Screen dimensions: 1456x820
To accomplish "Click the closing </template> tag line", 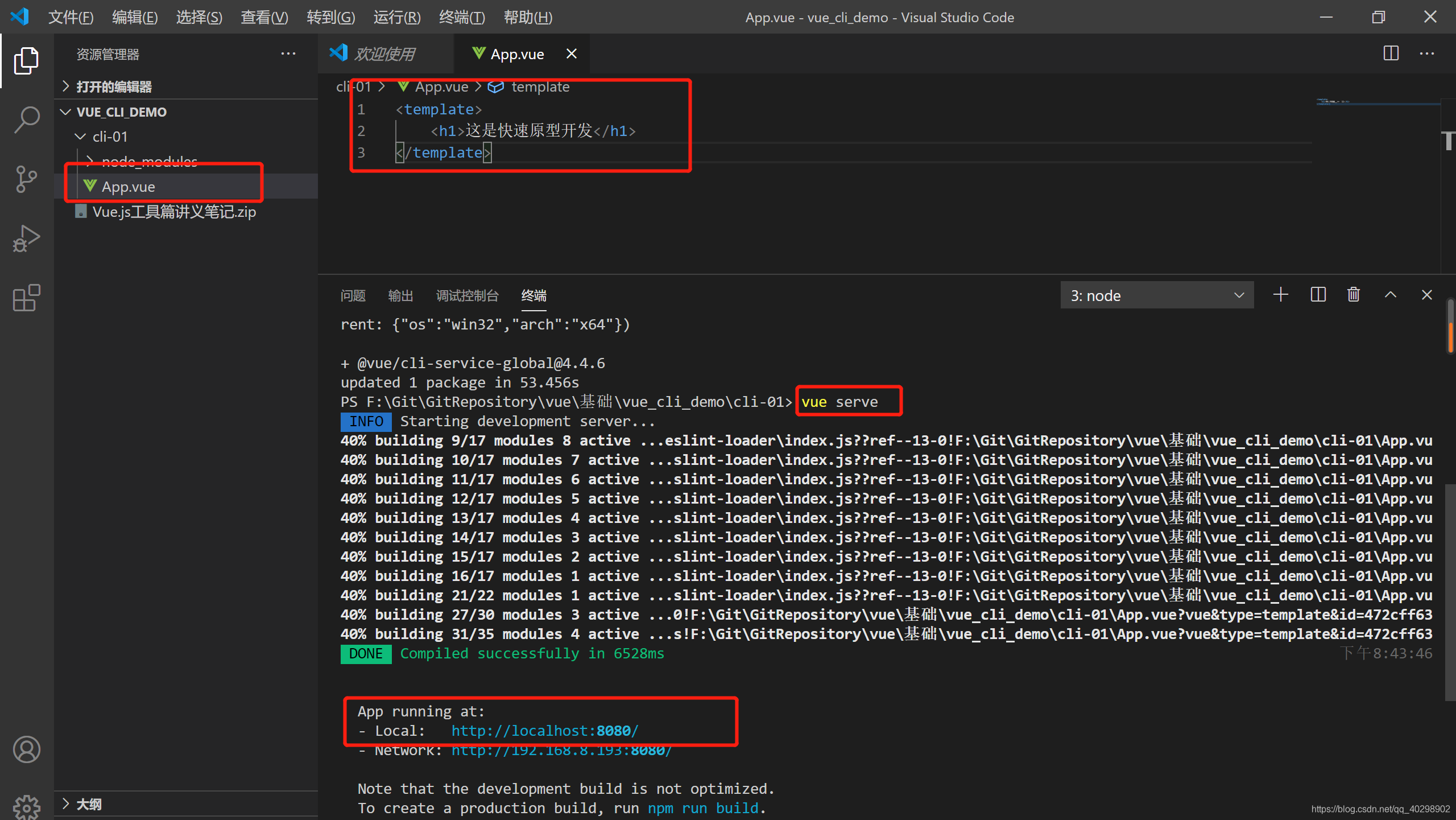I will point(444,153).
